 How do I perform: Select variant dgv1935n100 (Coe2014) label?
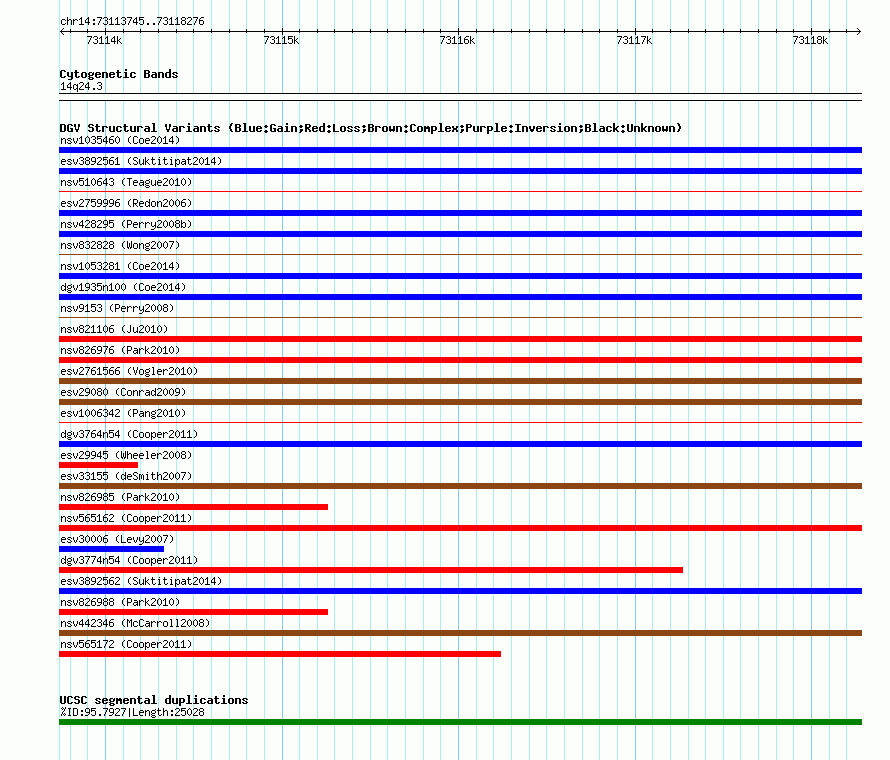(123, 287)
